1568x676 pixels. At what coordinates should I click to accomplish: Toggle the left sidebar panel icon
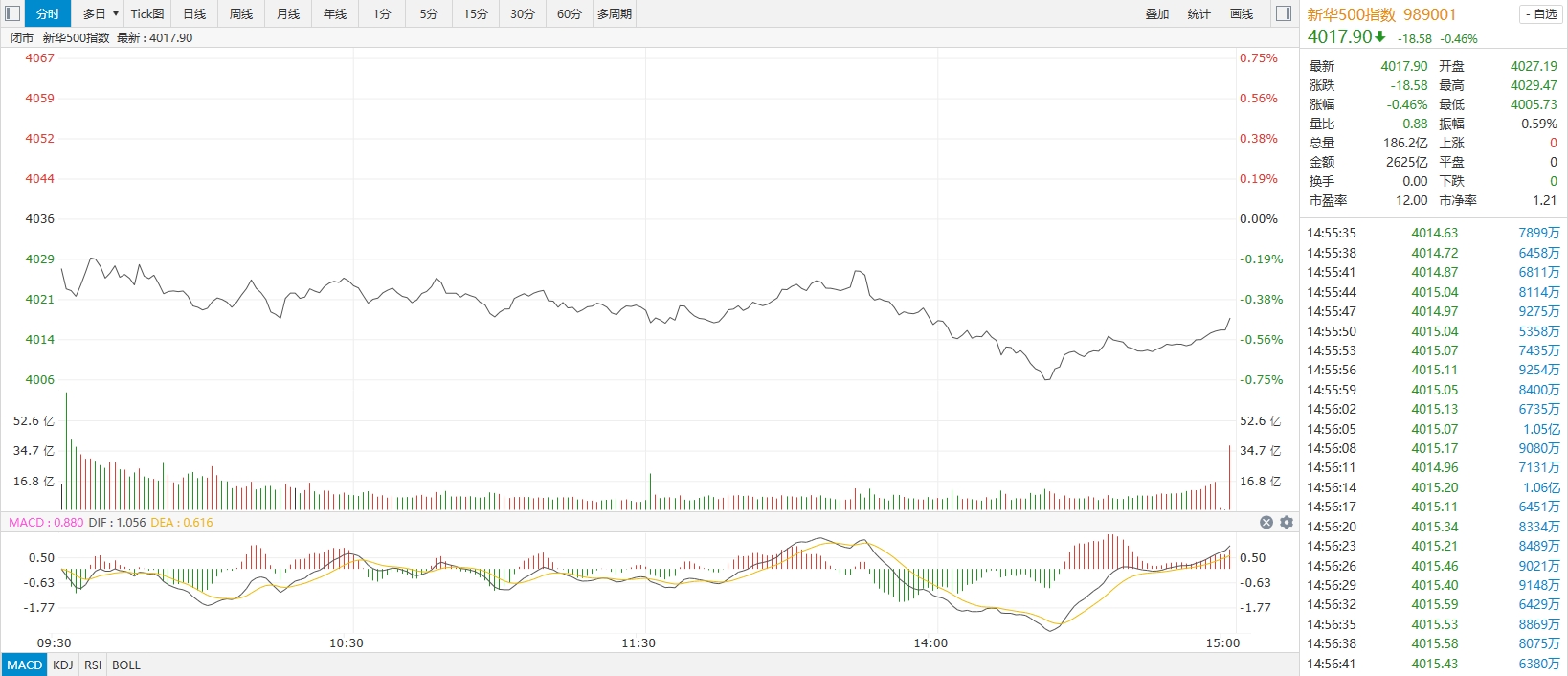[x=12, y=13]
